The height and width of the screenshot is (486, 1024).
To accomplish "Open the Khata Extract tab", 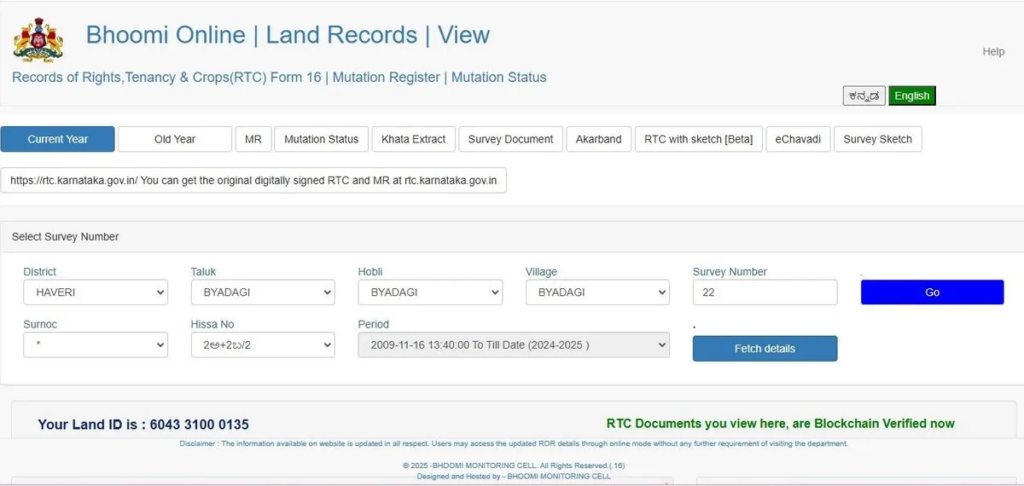I will coord(414,139).
